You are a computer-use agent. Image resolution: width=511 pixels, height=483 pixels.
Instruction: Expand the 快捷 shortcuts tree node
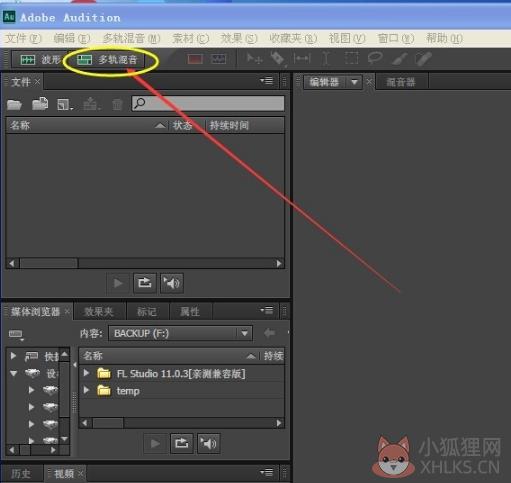13,356
